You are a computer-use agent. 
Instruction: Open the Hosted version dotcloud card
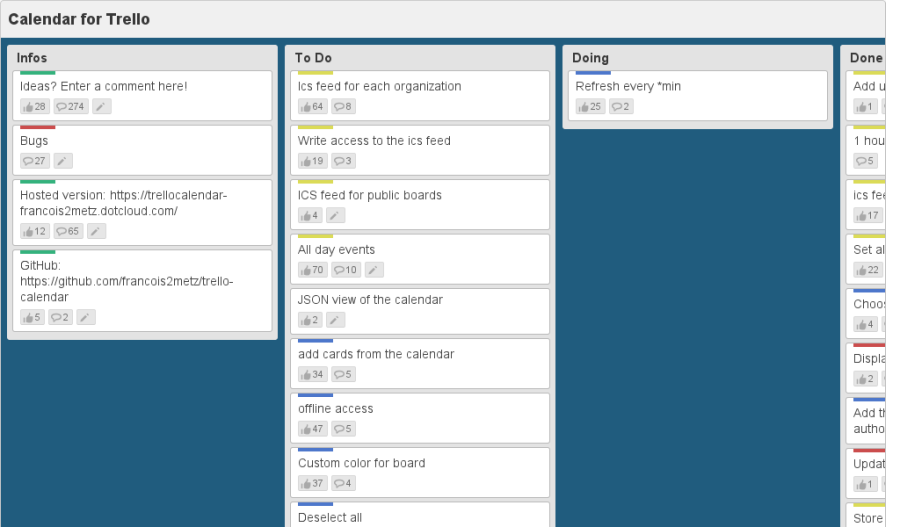point(142,212)
